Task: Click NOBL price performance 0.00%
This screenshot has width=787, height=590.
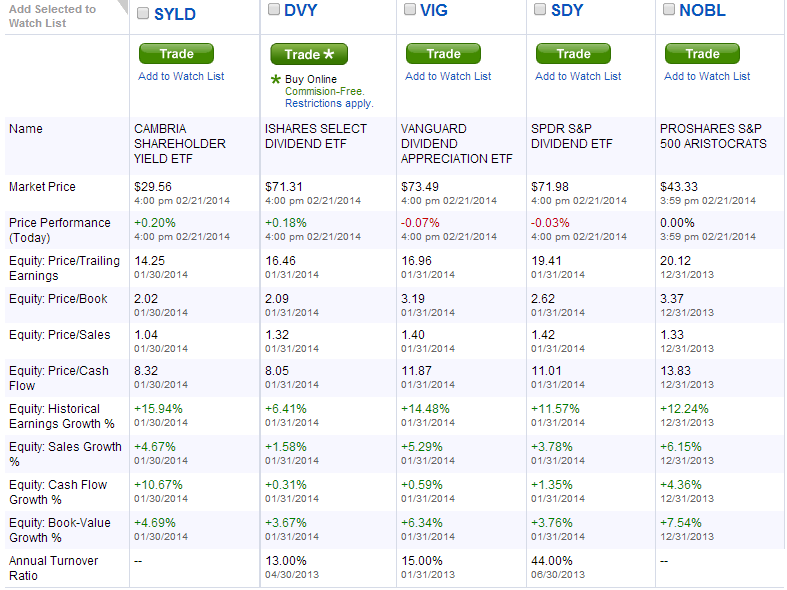Action: pyautogui.click(x=678, y=223)
